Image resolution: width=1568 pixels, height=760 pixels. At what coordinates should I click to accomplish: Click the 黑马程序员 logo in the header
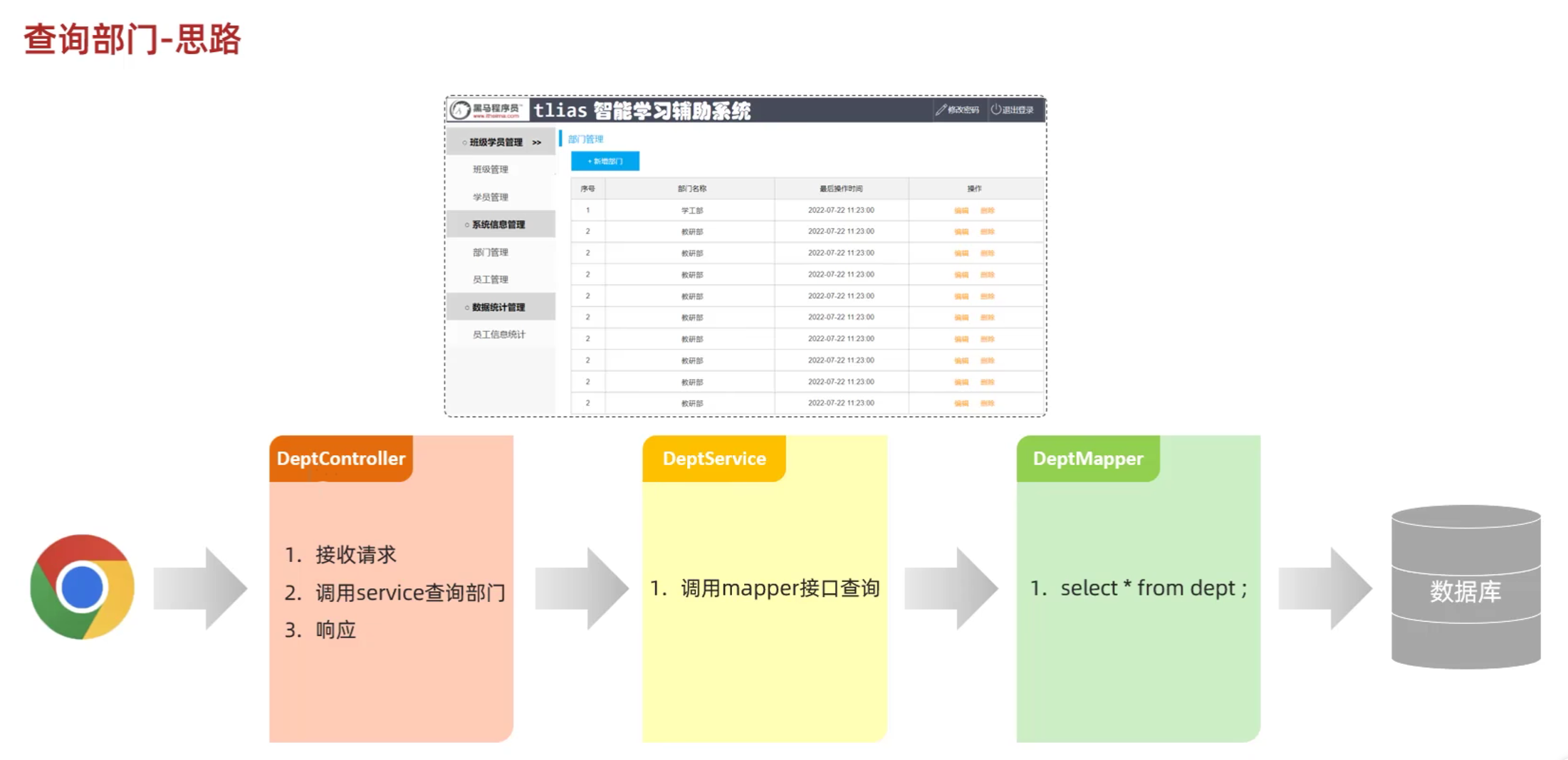[488, 110]
